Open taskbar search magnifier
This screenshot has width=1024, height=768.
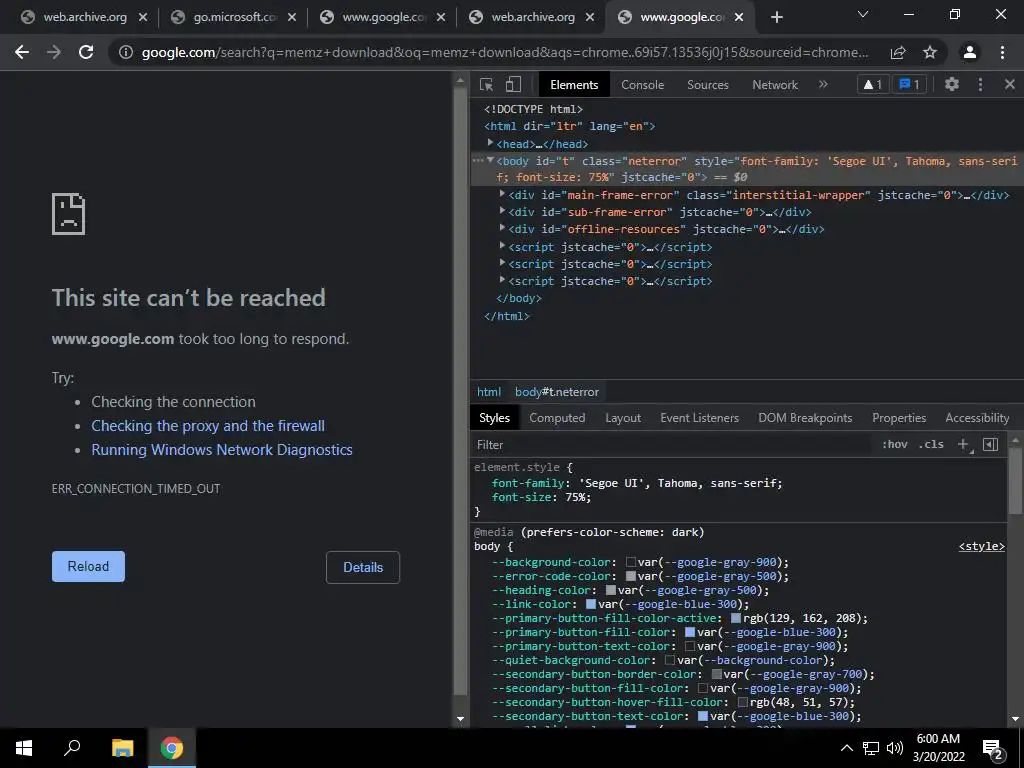(x=72, y=748)
